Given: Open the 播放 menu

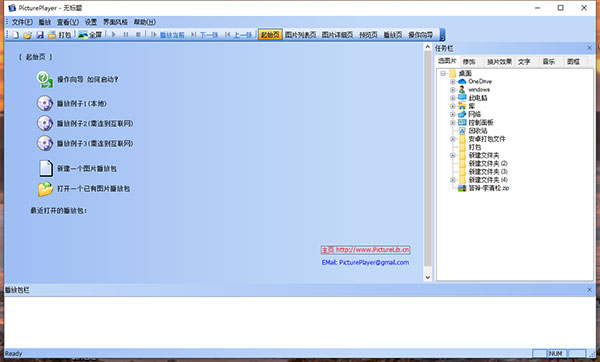Looking at the screenshot, I should (x=45, y=22).
